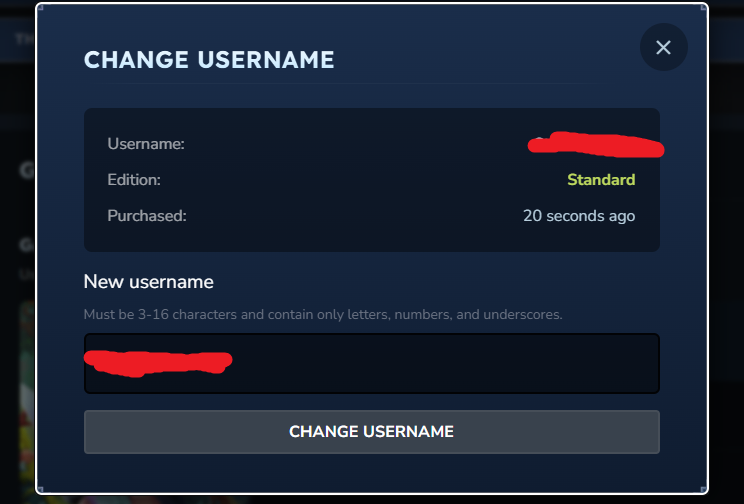Viewport: 744px width, 504px height.
Task: Click the redacted current username value
Action: (x=597, y=146)
